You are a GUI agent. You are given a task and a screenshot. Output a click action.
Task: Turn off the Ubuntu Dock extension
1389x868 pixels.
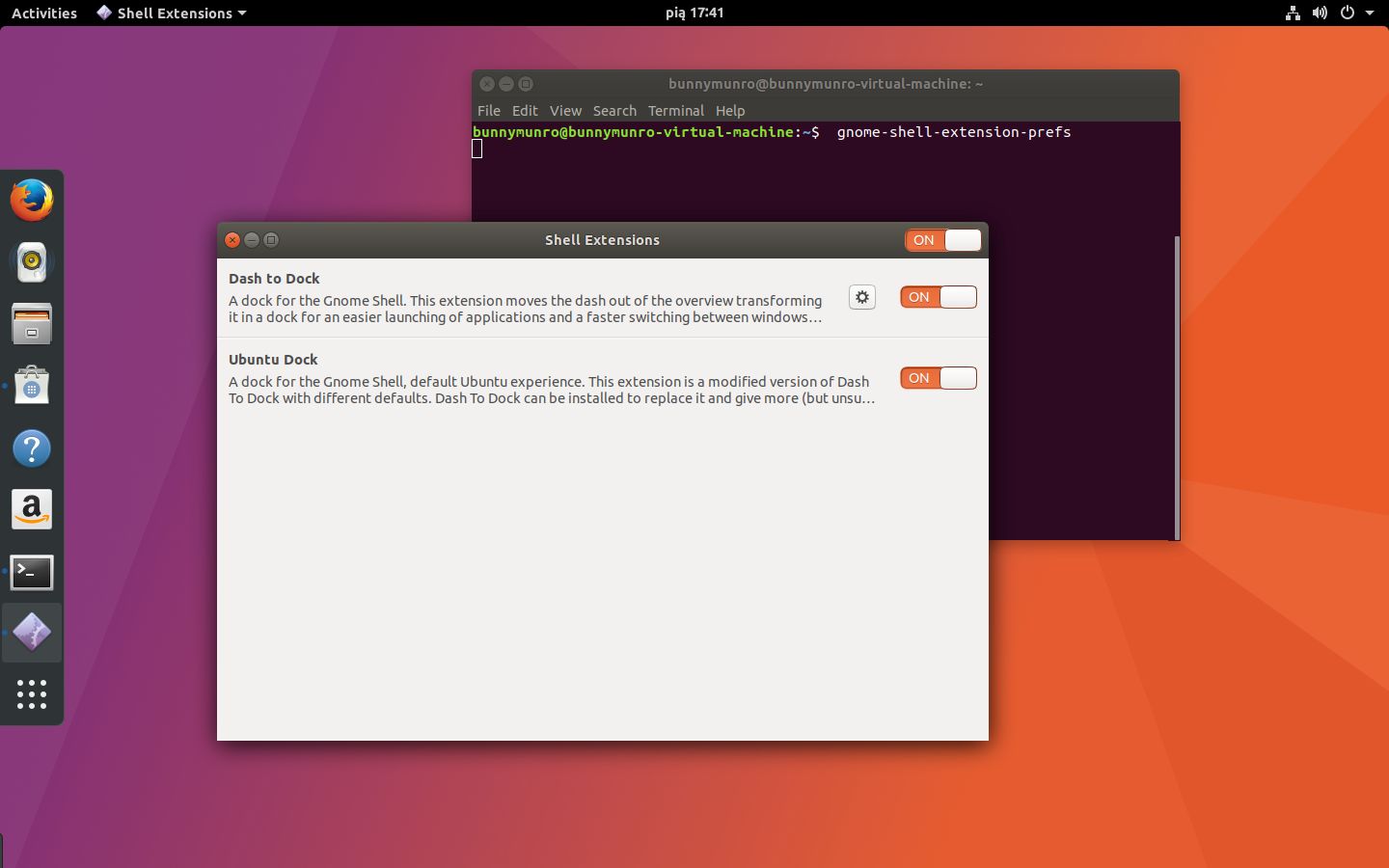939,378
